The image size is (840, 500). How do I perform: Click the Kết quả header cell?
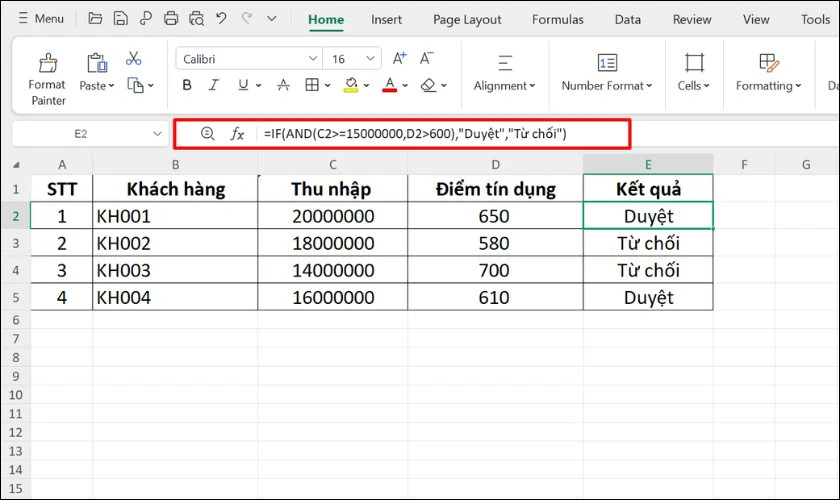click(648, 189)
